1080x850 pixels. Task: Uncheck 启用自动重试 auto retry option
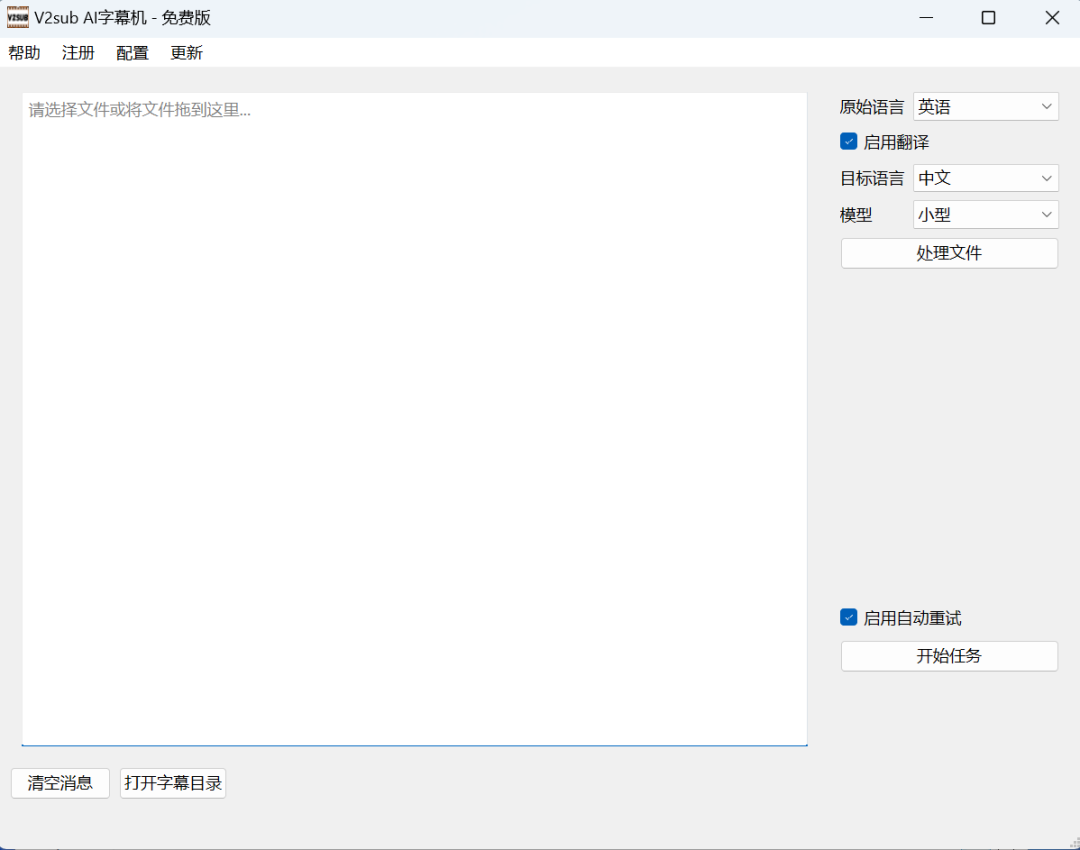tap(848, 617)
